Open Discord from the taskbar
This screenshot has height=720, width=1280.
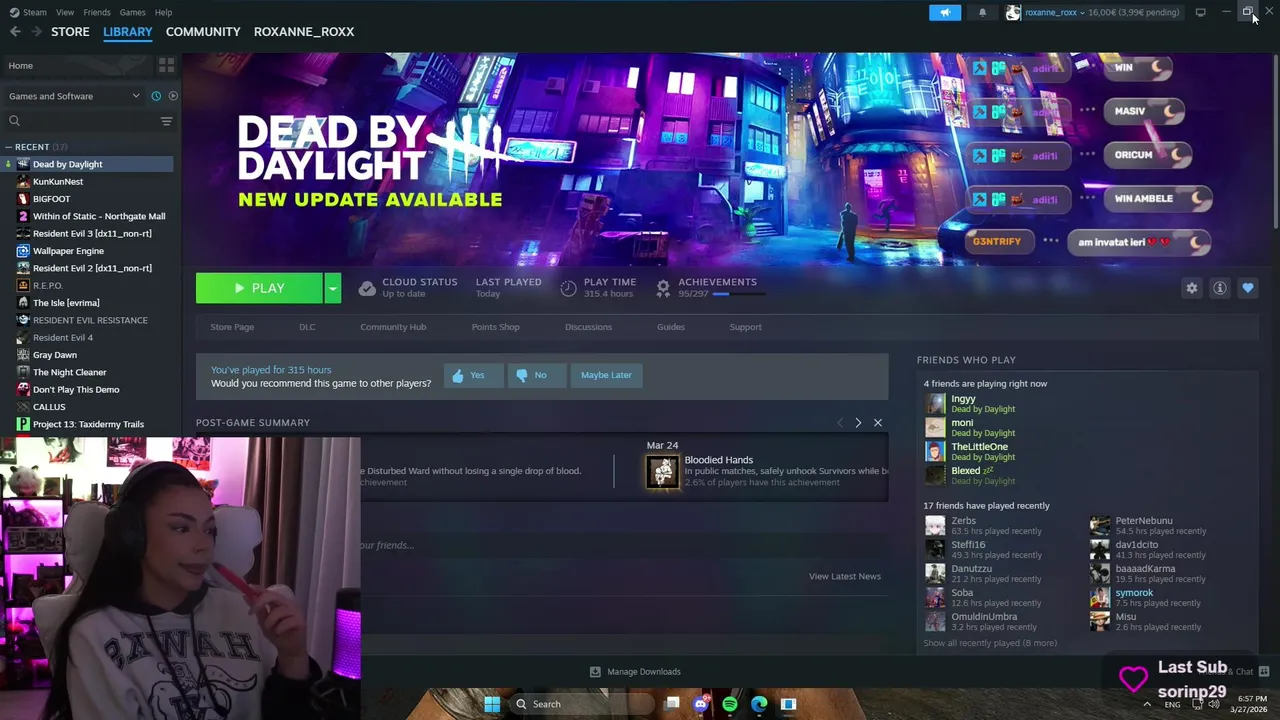pos(701,704)
